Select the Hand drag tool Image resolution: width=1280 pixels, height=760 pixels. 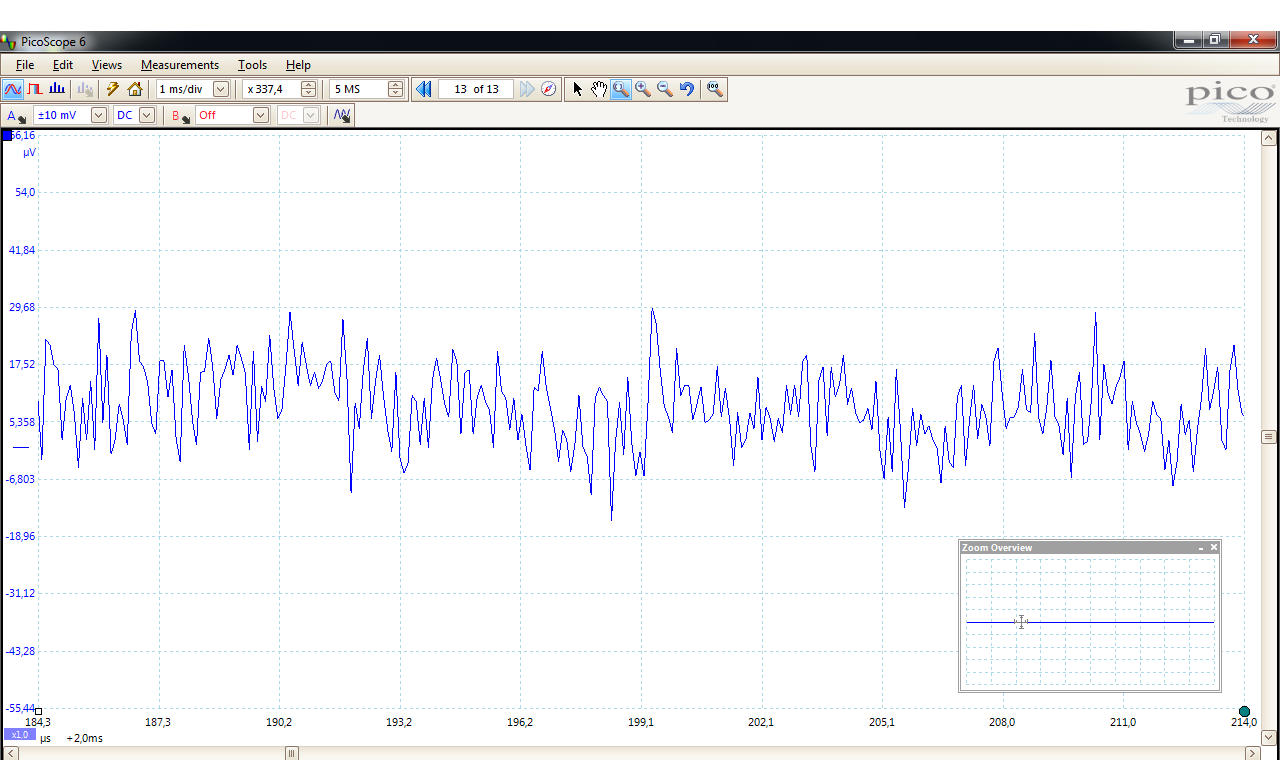click(x=598, y=89)
